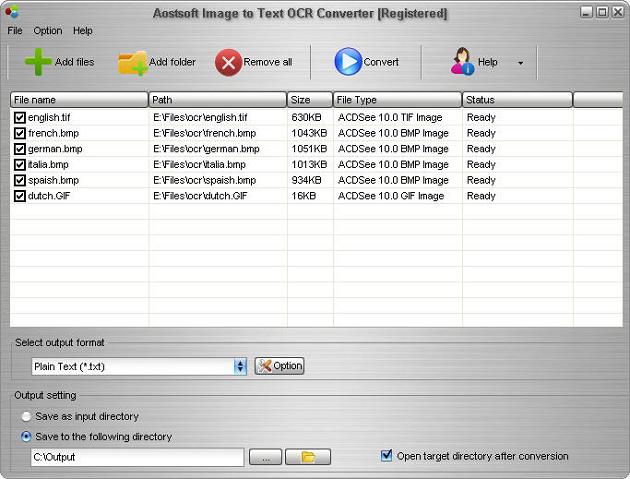Click ACDSee 10.0 GIF Image cell
Viewport: 630px width, 479px height.
point(391,196)
